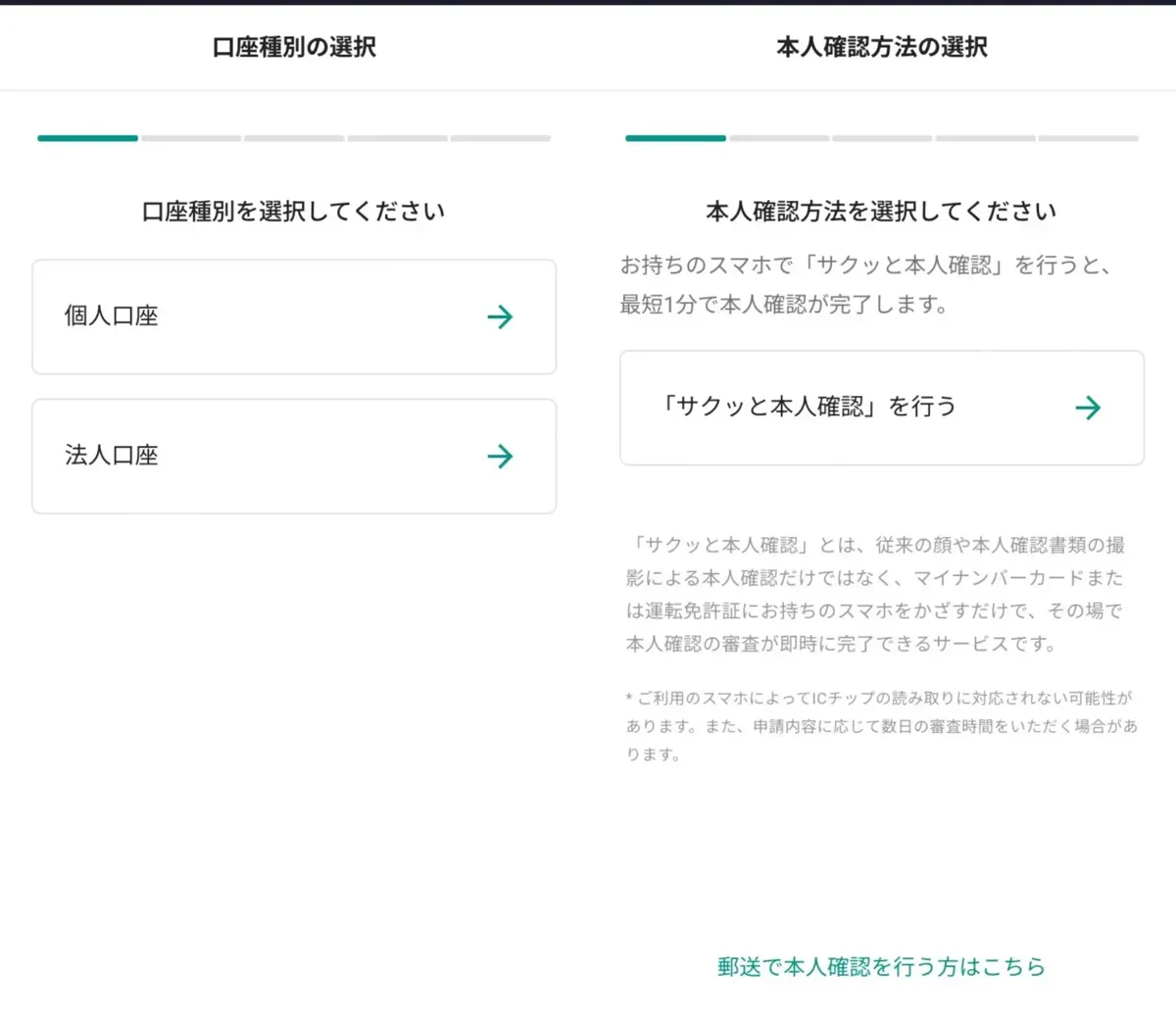Click the arrow icon on 法人口座 card
The width and height of the screenshot is (1176, 1019).
[x=500, y=456]
